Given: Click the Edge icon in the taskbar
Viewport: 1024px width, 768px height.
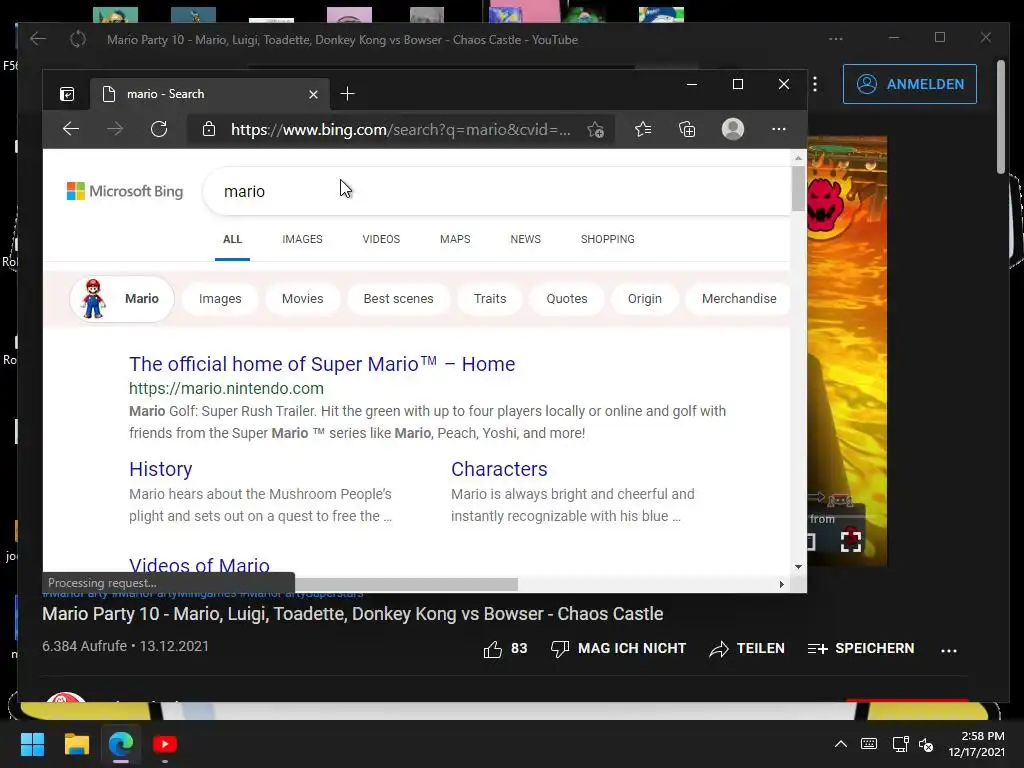Looking at the screenshot, I should [x=121, y=744].
